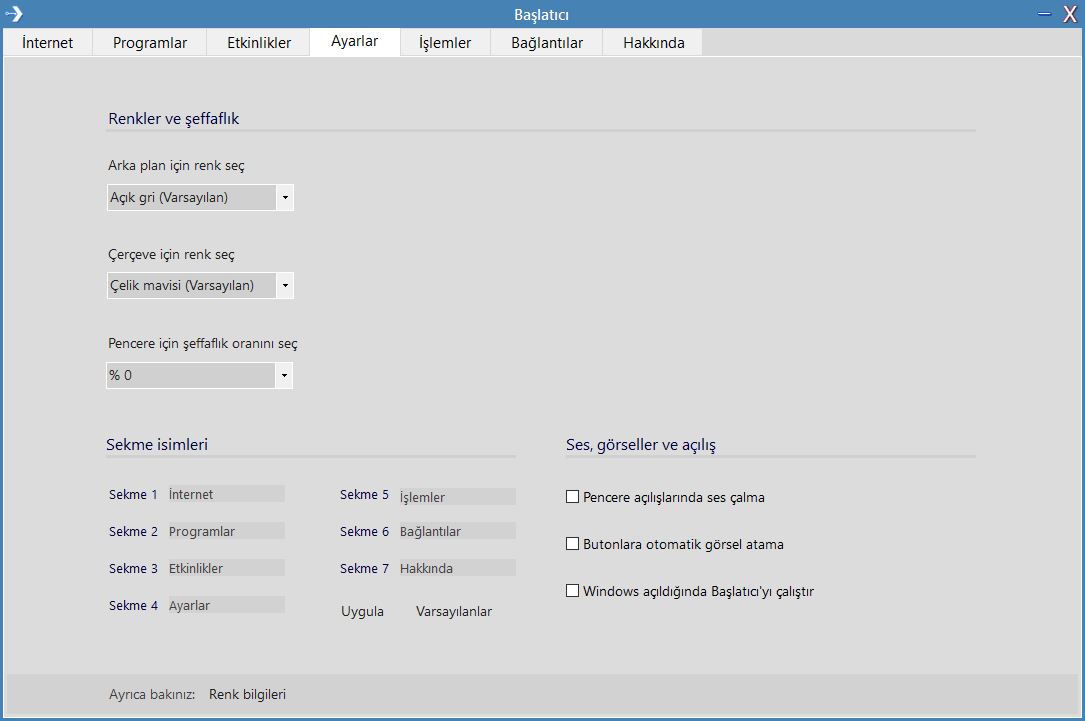
Task: Click the Uygula button
Action: coord(362,611)
